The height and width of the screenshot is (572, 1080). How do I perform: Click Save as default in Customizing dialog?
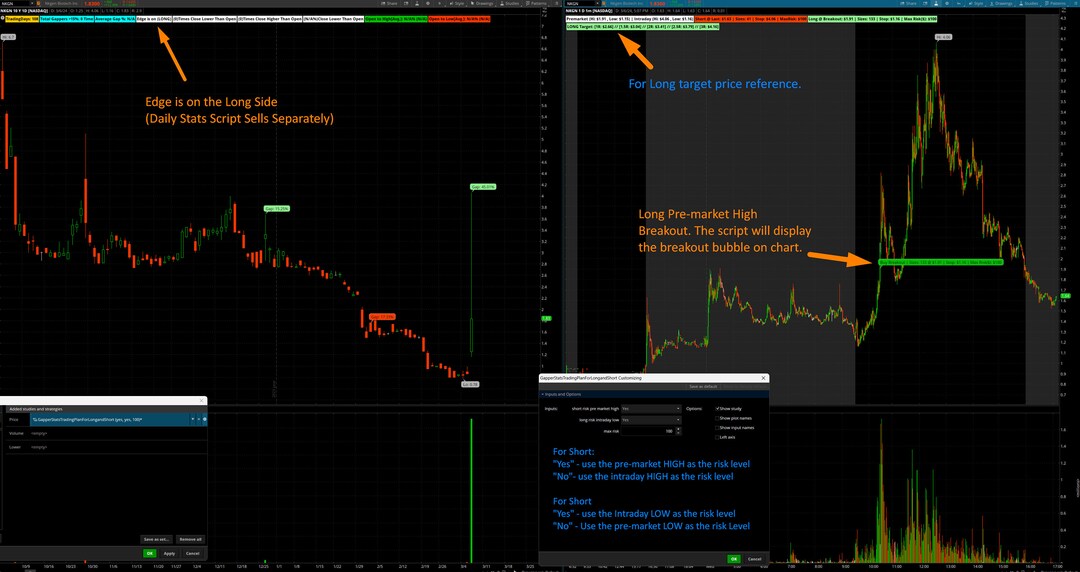click(x=703, y=387)
